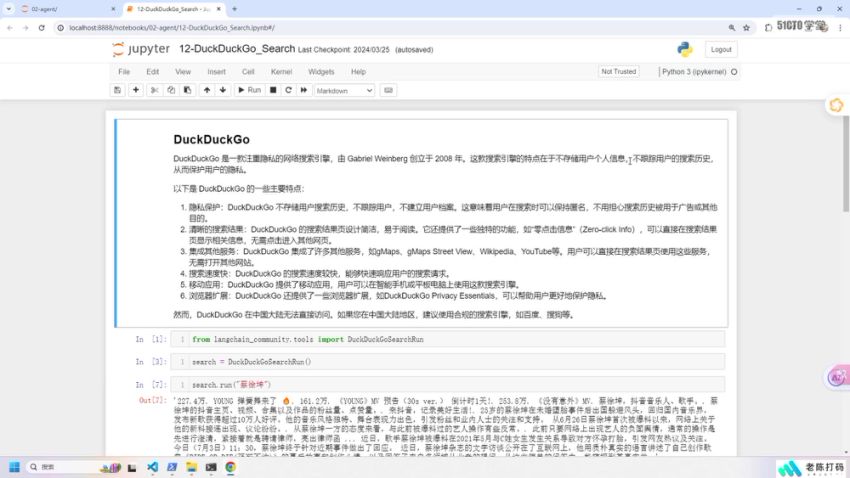Go back in browser history
The height and width of the screenshot is (478, 850).
point(10,28)
